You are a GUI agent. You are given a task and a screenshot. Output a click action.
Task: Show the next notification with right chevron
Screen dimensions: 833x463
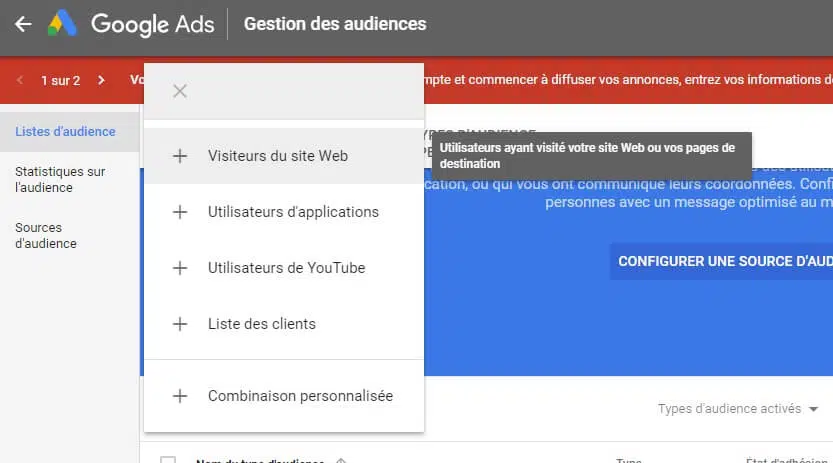coord(101,80)
